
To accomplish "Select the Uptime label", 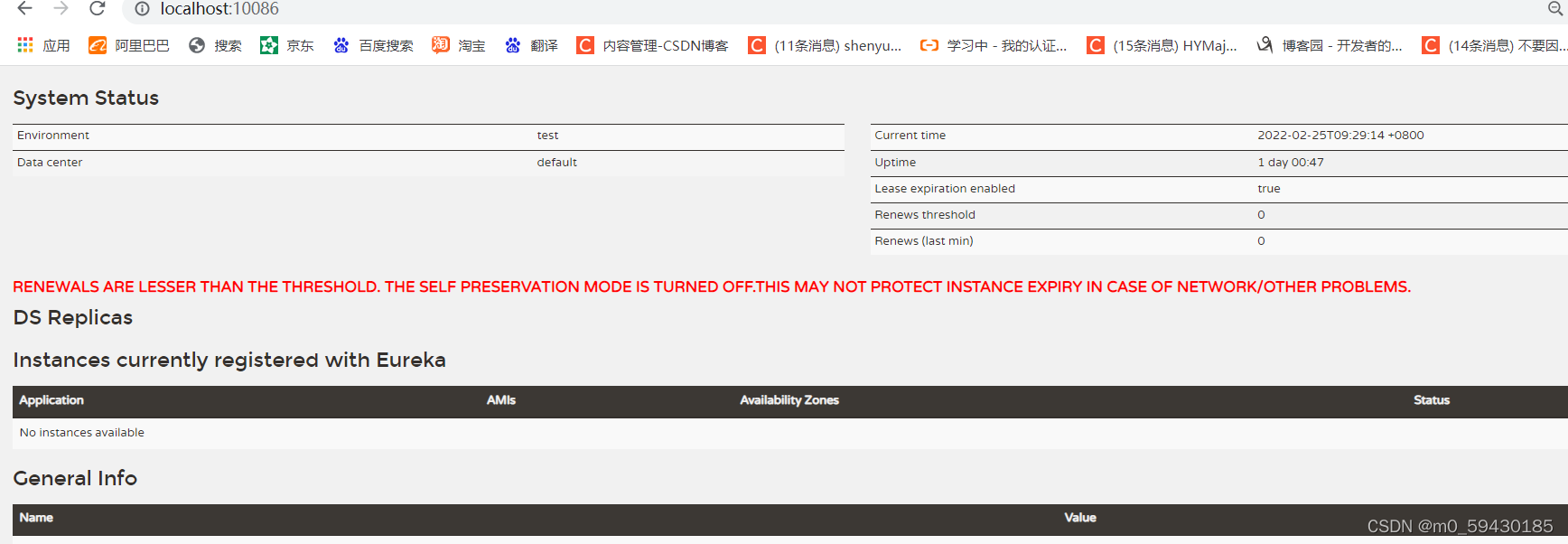I will click(x=895, y=163).
